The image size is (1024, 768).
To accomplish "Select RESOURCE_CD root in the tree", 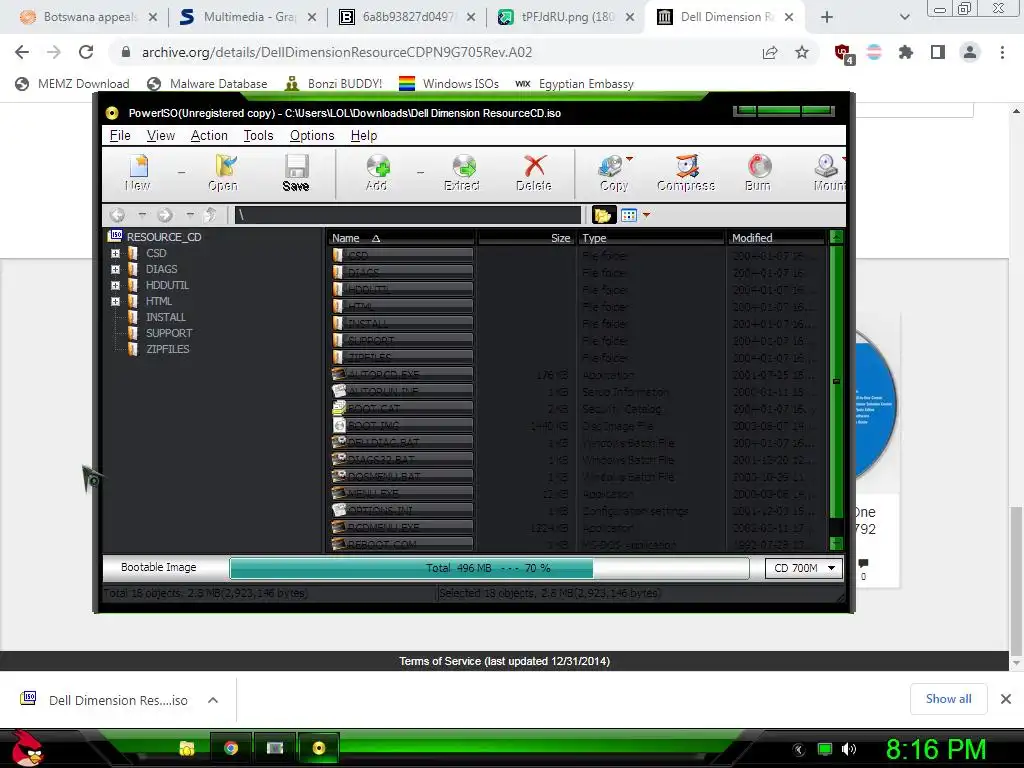I will [164, 237].
